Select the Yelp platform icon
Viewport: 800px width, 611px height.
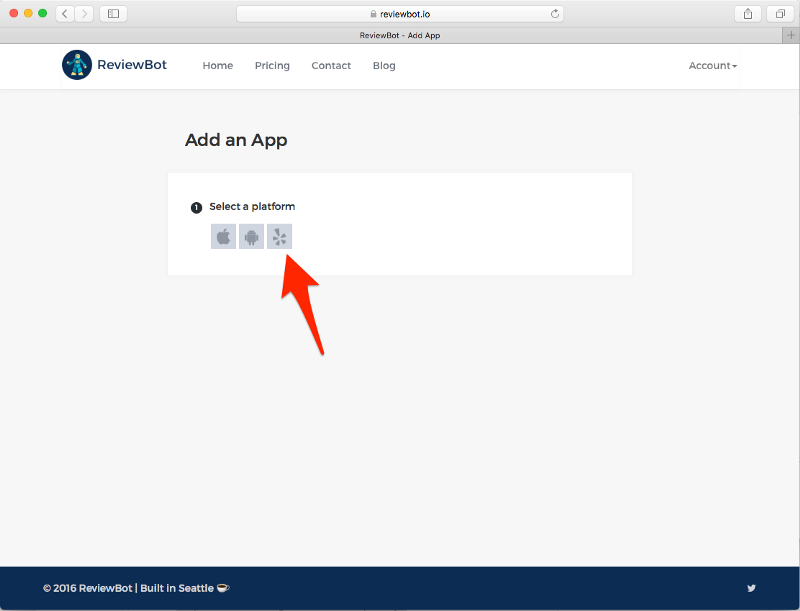[x=280, y=237]
